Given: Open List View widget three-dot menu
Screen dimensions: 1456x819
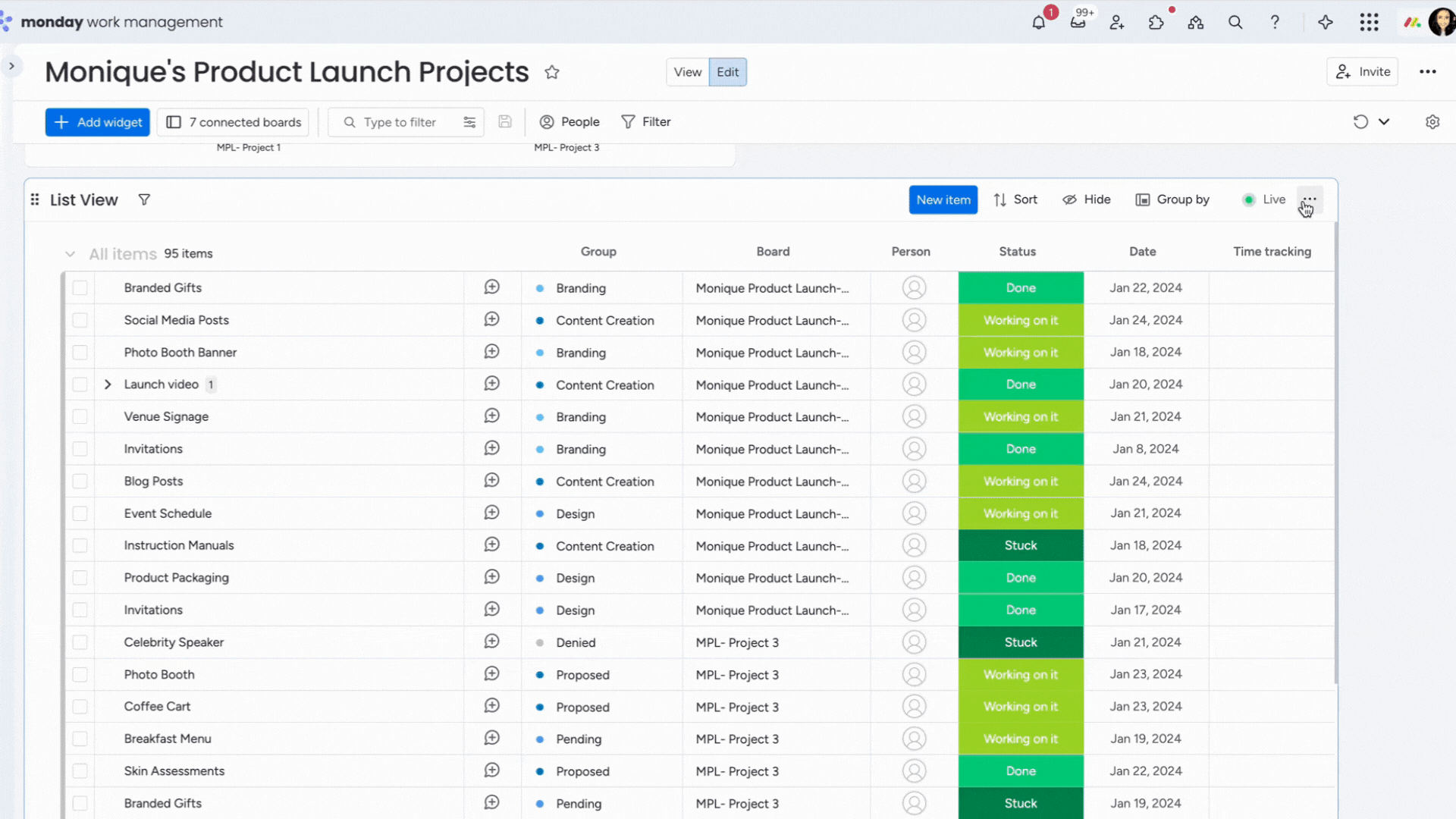Looking at the screenshot, I should click(1310, 199).
